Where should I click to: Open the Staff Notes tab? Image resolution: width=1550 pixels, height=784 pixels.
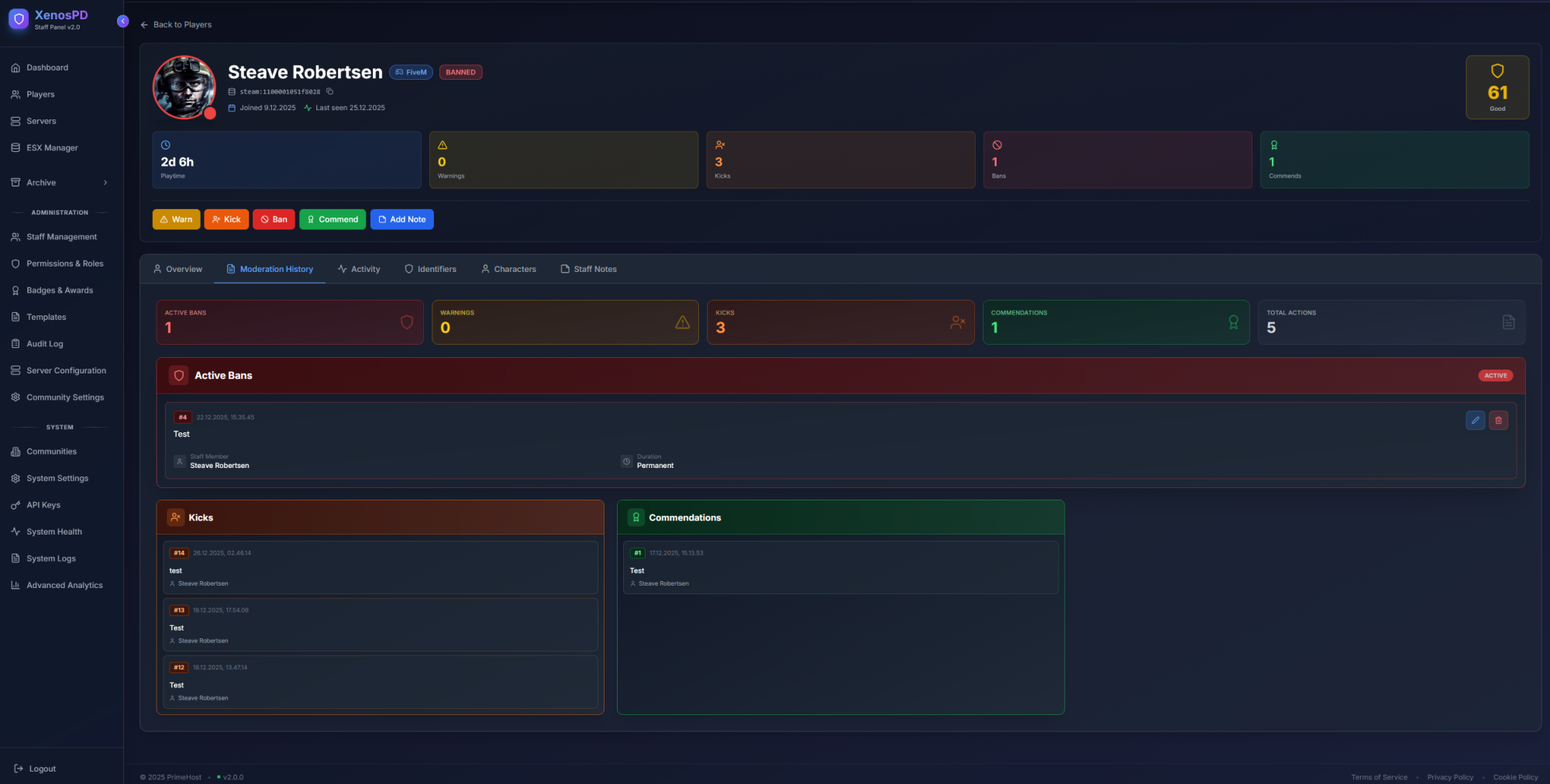click(588, 269)
